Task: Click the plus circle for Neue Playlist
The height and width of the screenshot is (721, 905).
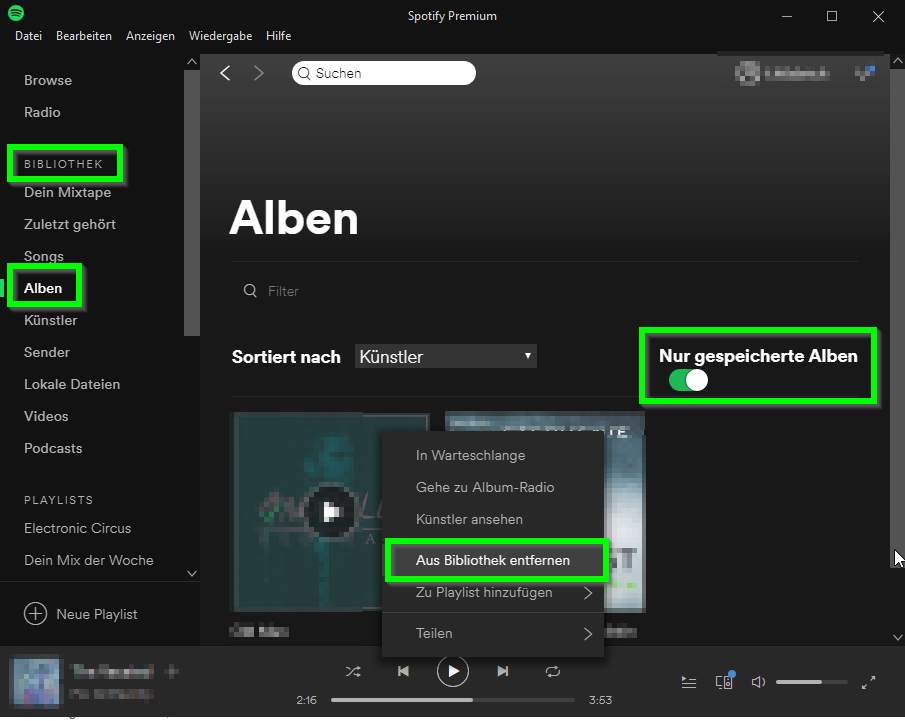Action: pos(35,614)
